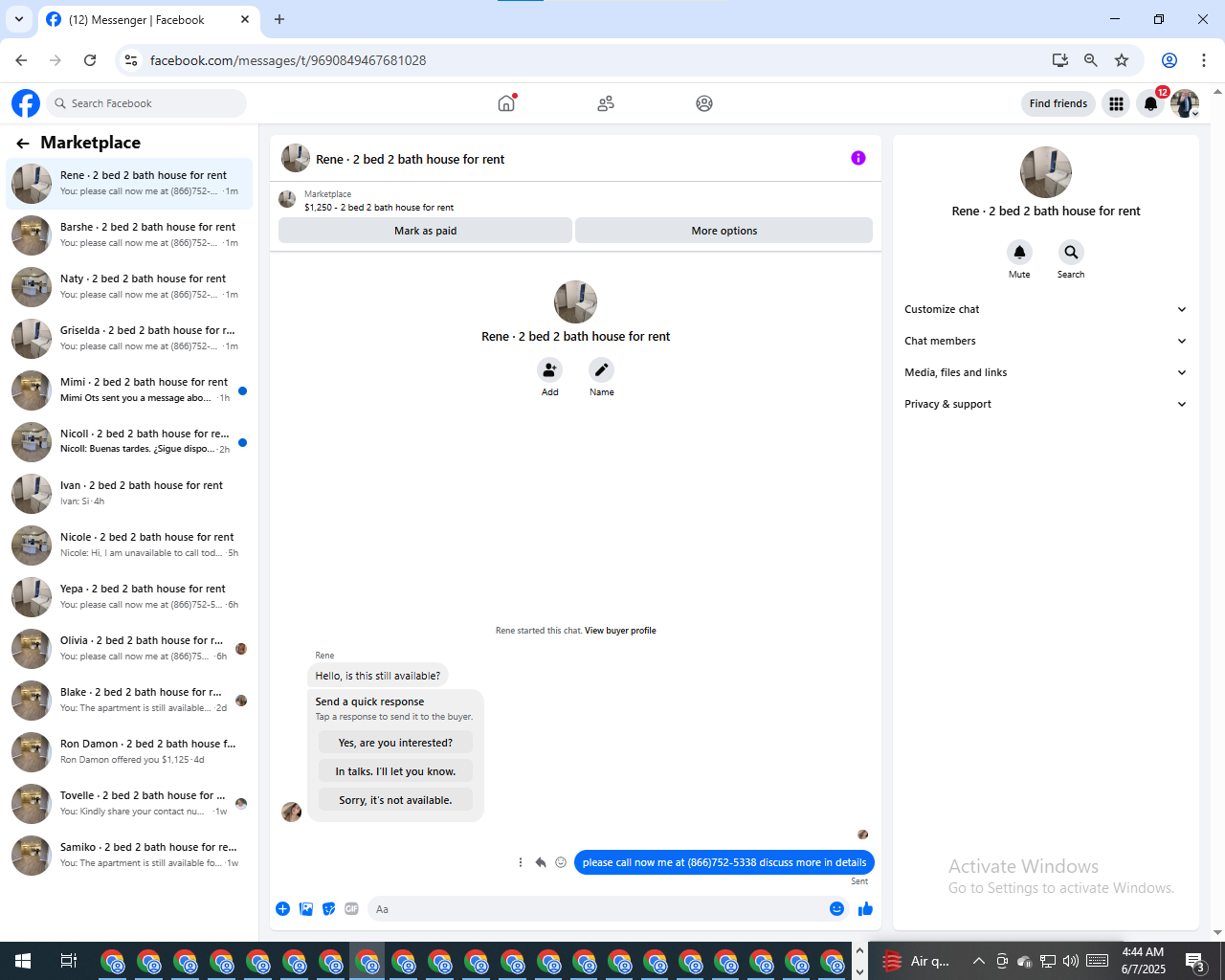Open the Naty conversation in chat list
This screenshot has width=1225, height=980.
pos(129,286)
